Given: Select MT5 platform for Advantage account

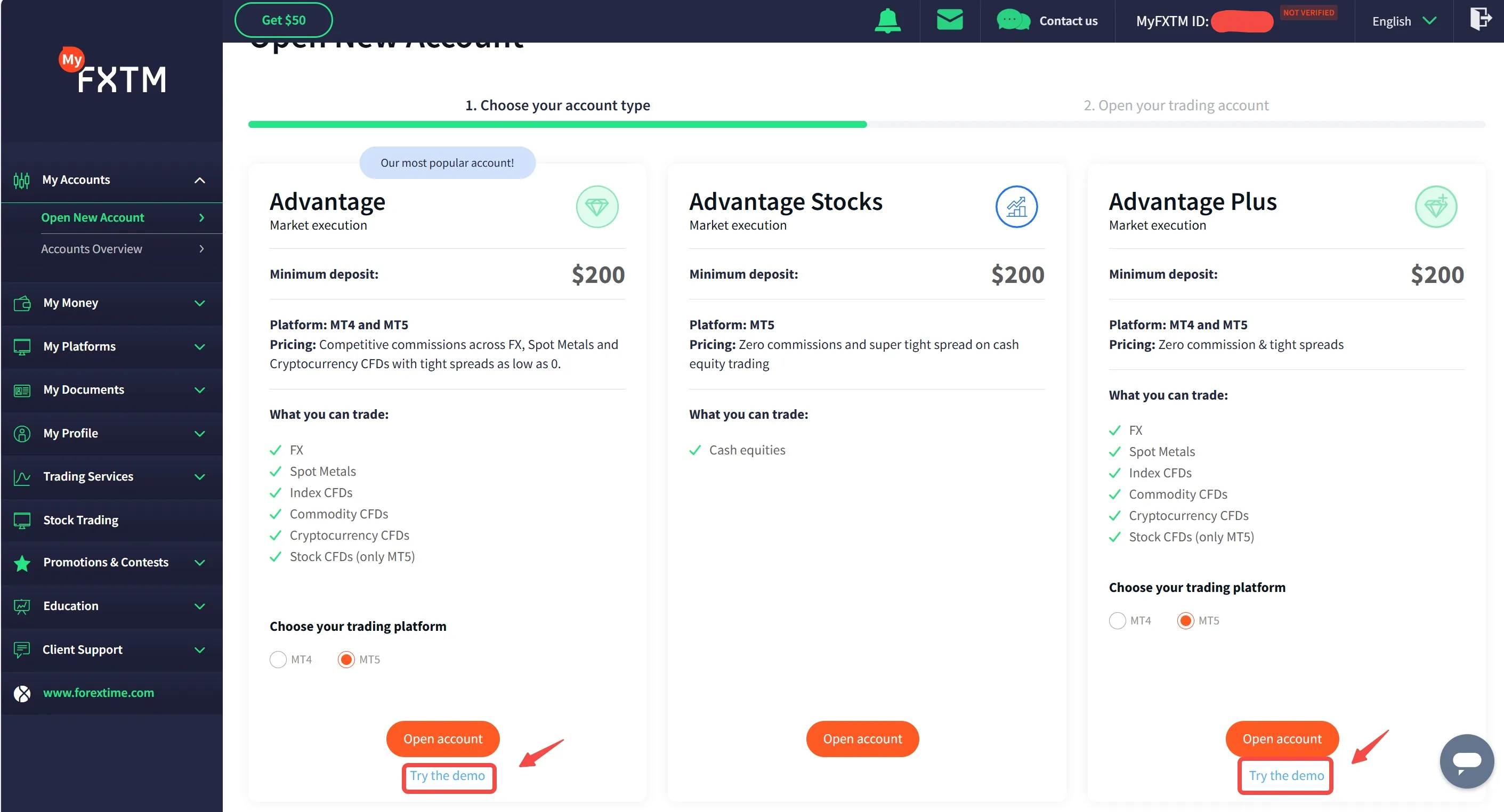Looking at the screenshot, I should 346,660.
